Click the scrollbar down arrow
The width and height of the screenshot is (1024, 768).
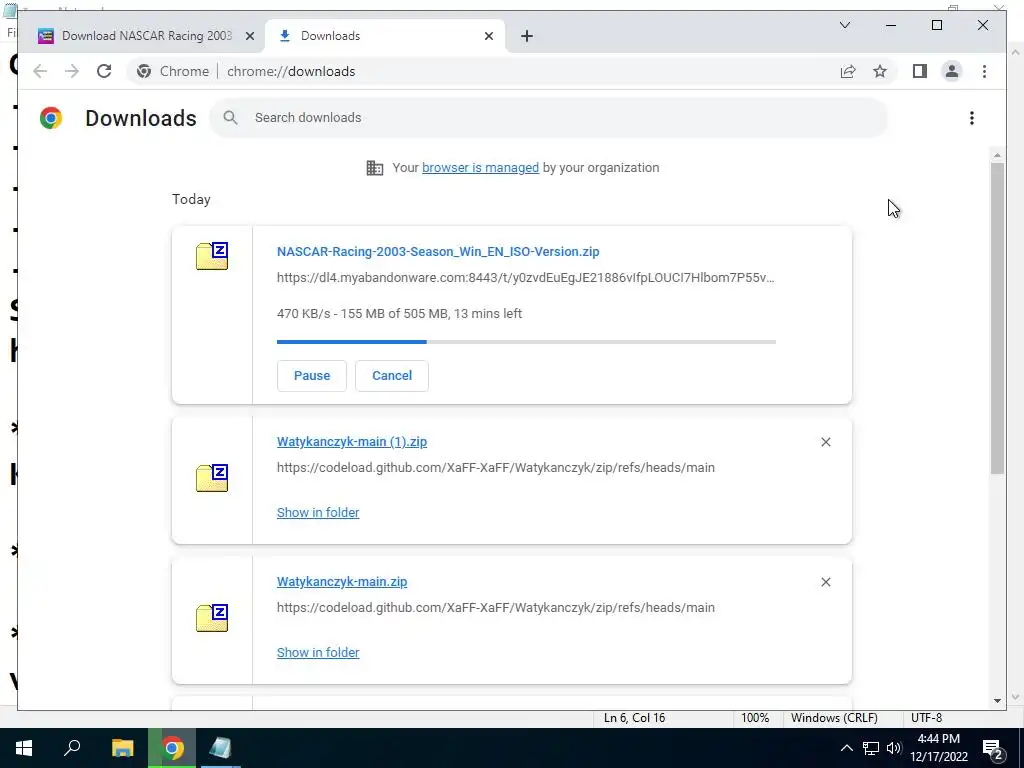click(997, 701)
